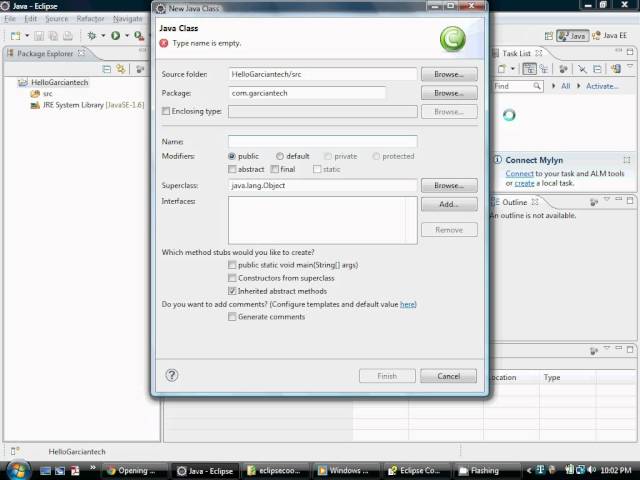Open the New Task dropdown arrow in Task List

[513, 69]
